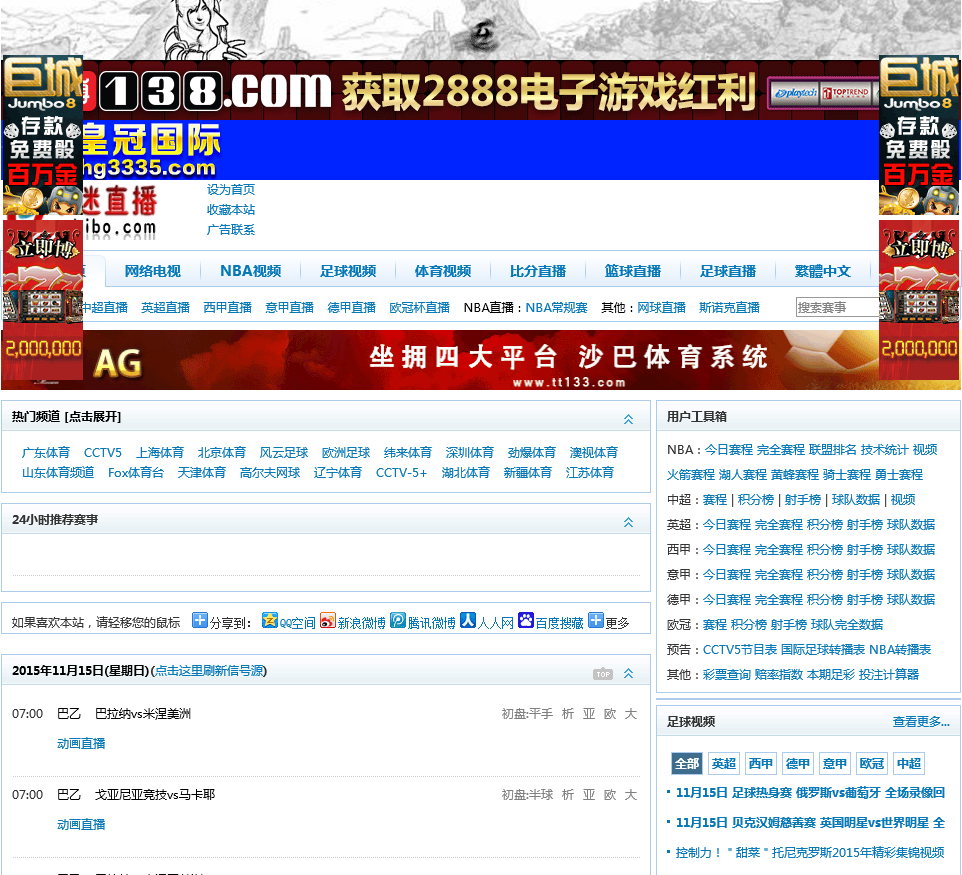Viewport: 962px width, 875px height.
Task: Click 设为首页 link
Action: [231, 190]
